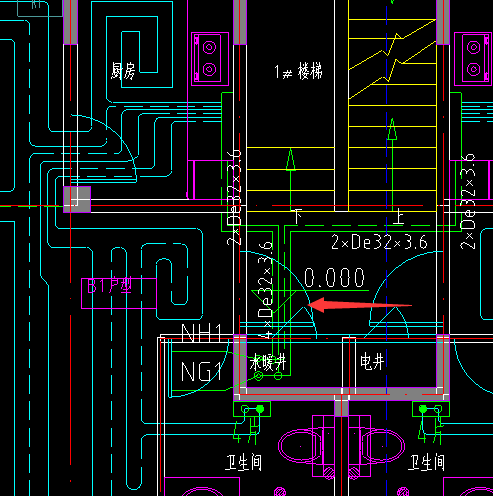Select the magenta B1户型 label box

pyautogui.click(x=119, y=293)
